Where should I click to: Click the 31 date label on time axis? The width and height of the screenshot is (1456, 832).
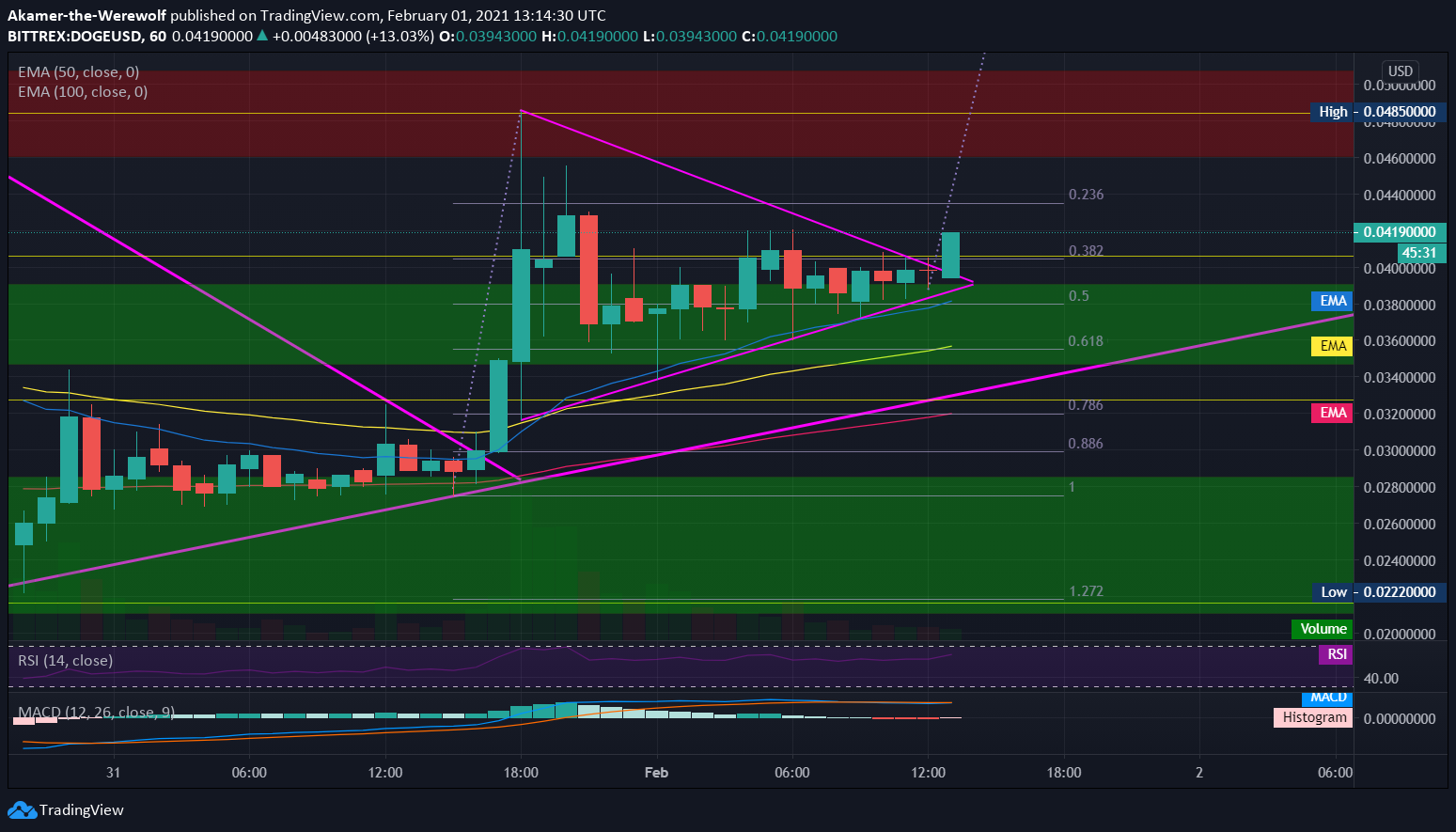click(114, 773)
